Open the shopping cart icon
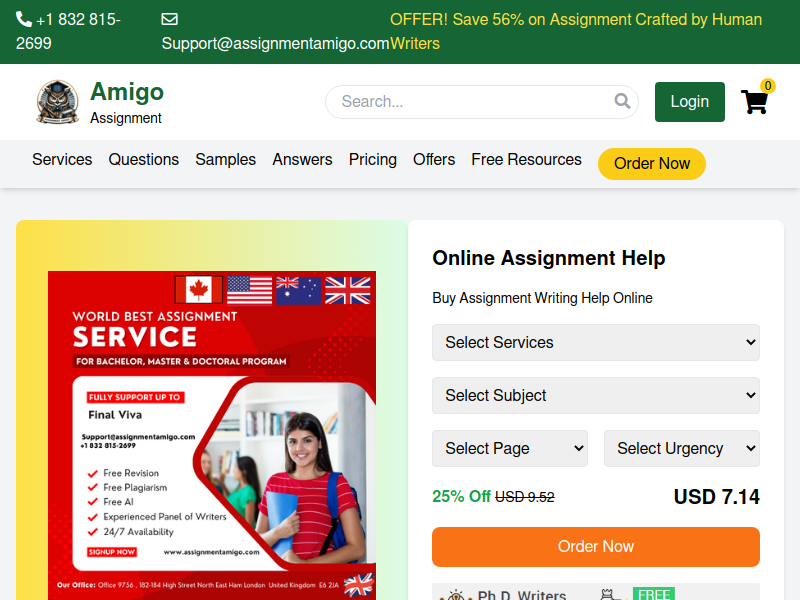The image size is (800, 600). [755, 102]
